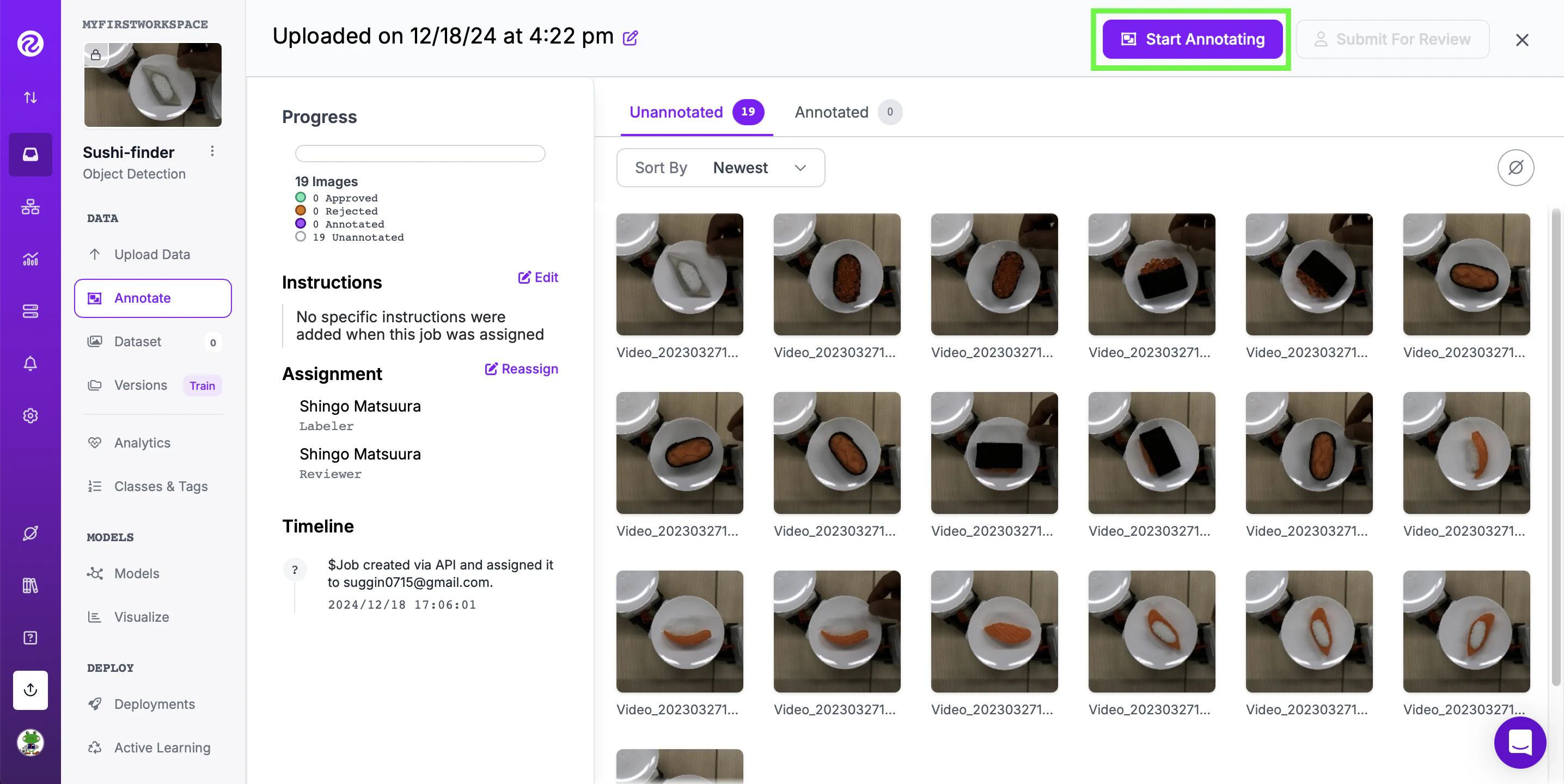Screen dimensions: 1564x784
Task: Open the Sushi-finder three-dot options menu
Action: pos(212,151)
